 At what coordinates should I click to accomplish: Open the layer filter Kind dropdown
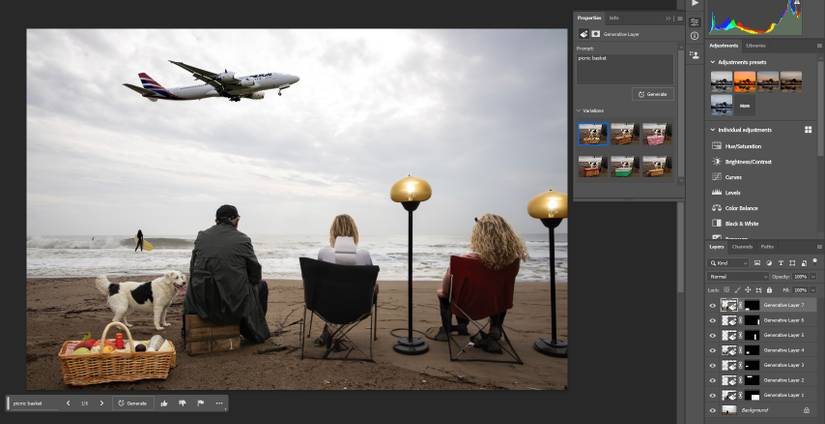pyautogui.click(x=729, y=263)
